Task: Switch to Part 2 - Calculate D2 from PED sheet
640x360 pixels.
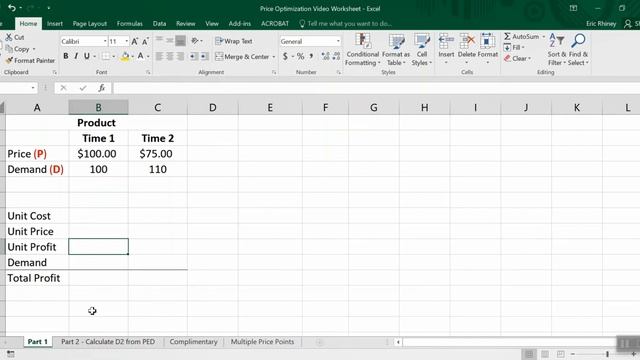Action: coord(108,342)
